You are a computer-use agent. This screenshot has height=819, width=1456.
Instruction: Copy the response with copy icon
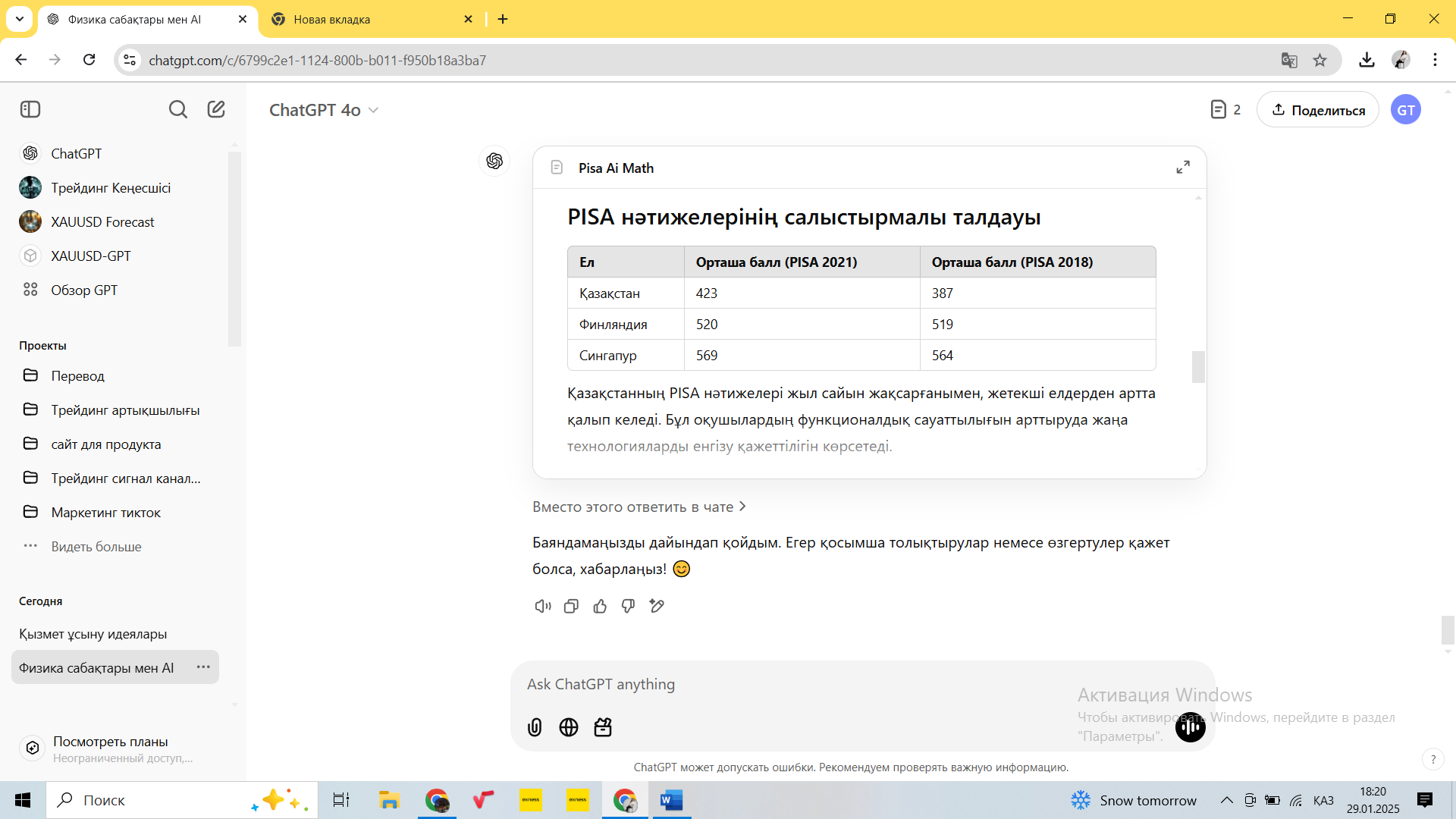coord(571,606)
